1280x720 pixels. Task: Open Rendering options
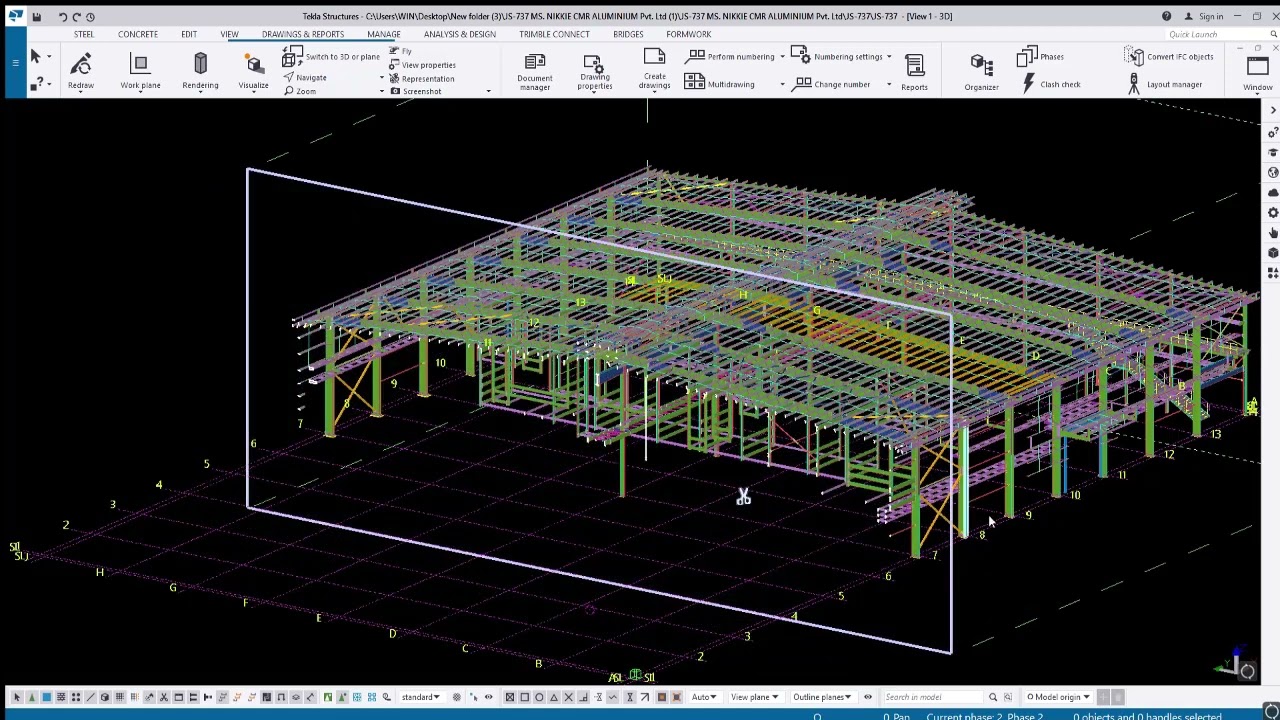click(x=200, y=71)
